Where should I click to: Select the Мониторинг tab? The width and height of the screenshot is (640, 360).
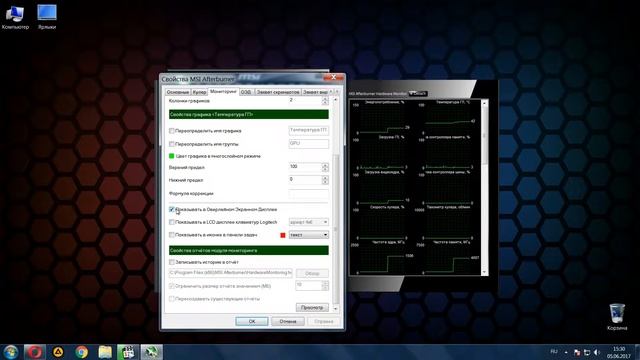click(x=223, y=91)
